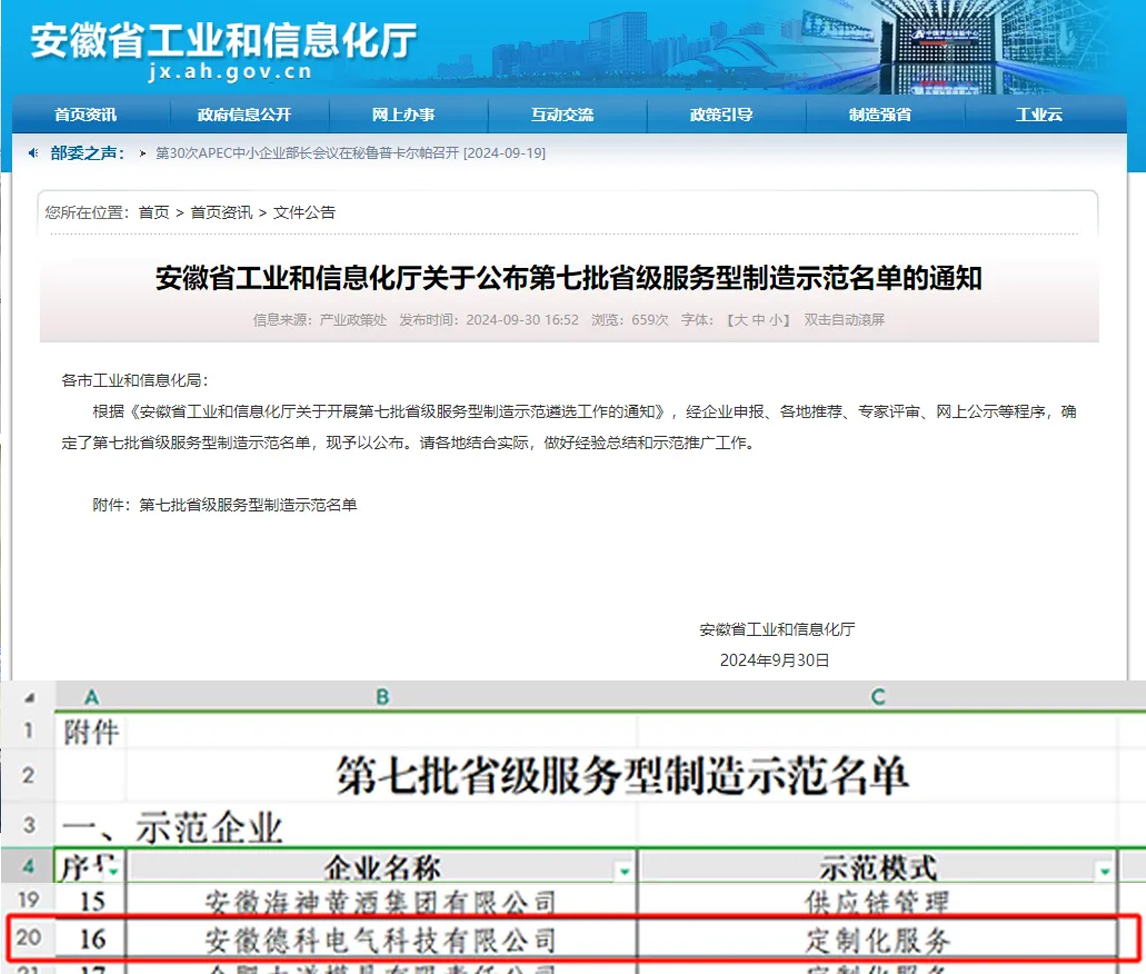Set font size to 大
1146x974 pixels.
pos(740,320)
